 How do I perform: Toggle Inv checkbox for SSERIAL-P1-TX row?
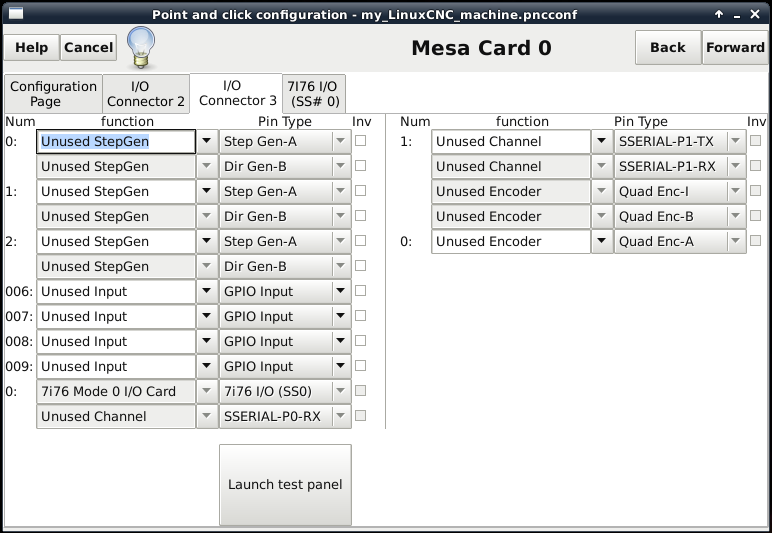[755, 141]
